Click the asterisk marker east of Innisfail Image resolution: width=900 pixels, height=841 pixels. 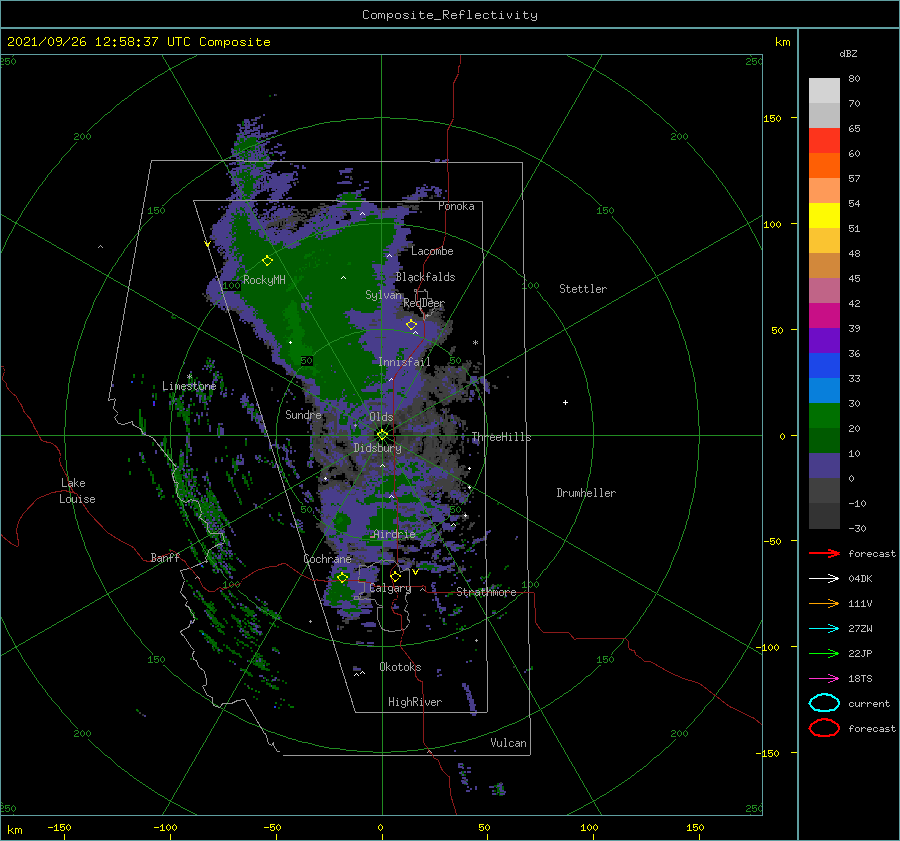coord(475,343)
